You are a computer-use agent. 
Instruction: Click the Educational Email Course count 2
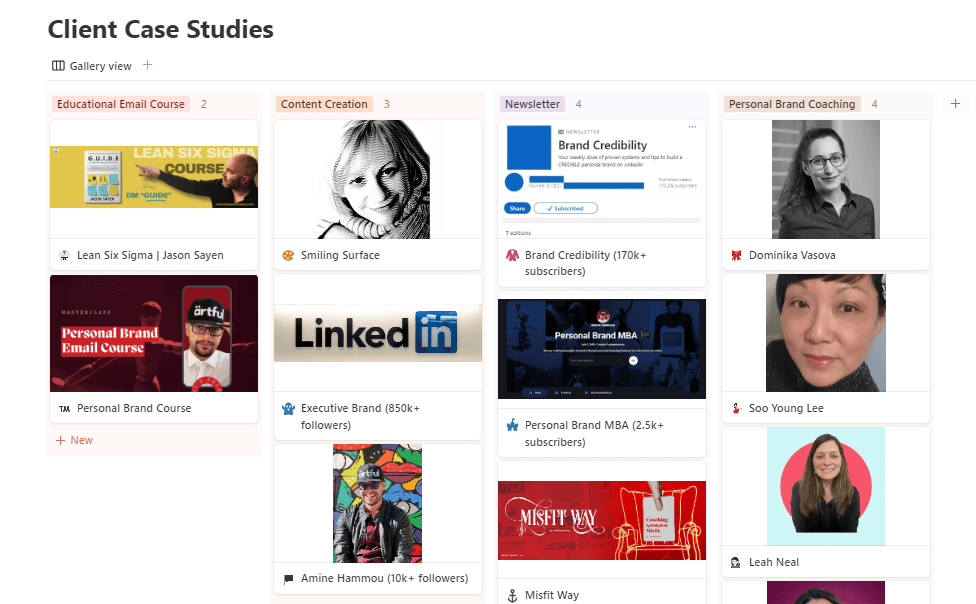(204, 104)
